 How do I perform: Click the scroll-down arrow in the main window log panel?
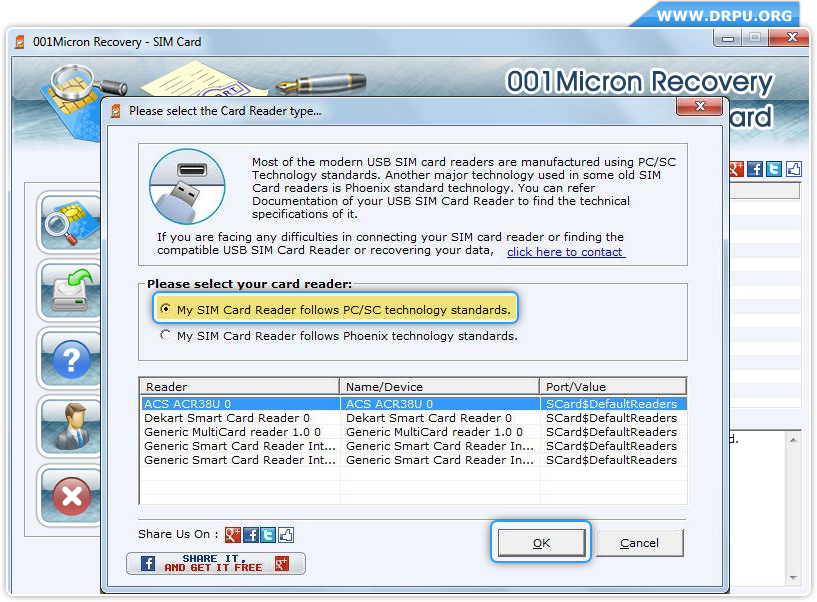[793, 578]
